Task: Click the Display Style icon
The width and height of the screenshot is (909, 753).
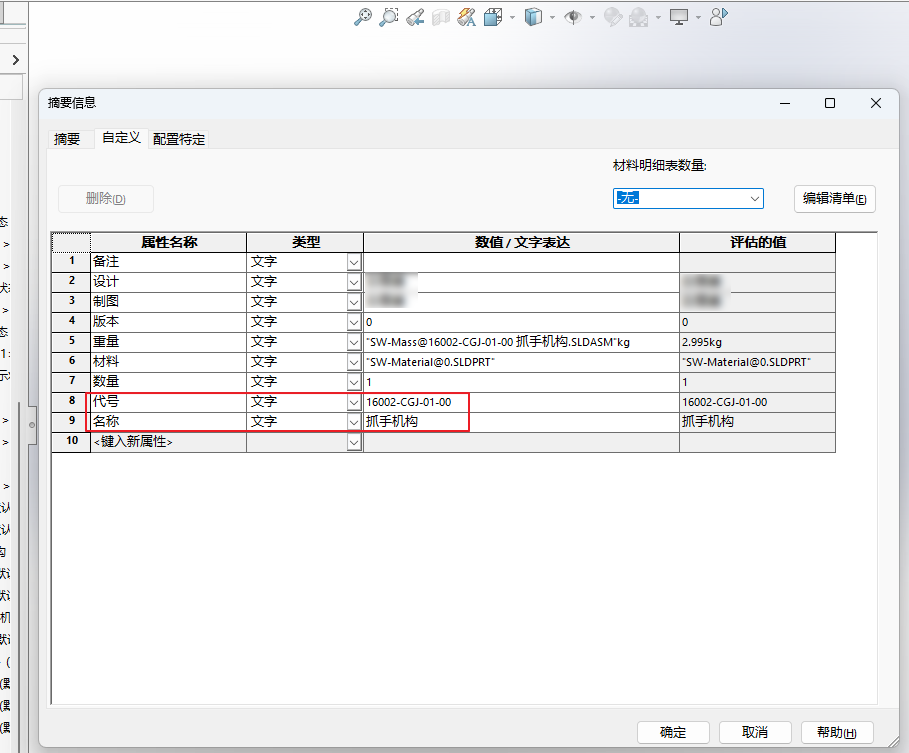Action: click(x=534, y=17)
